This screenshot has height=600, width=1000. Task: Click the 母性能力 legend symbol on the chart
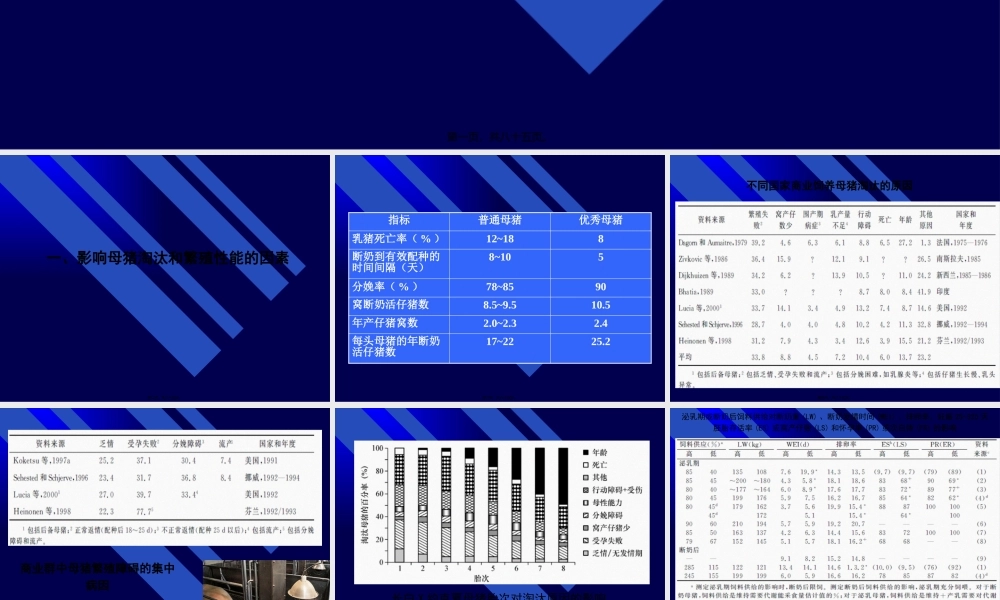tap(586, 502)
